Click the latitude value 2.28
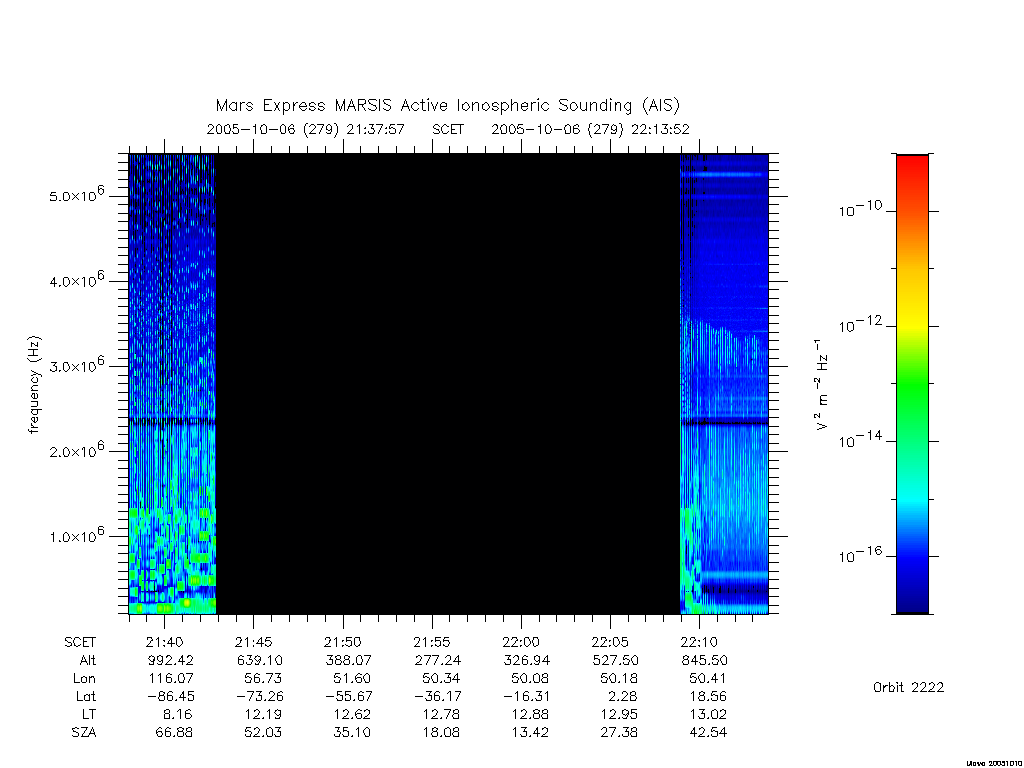 pos(624,697)
